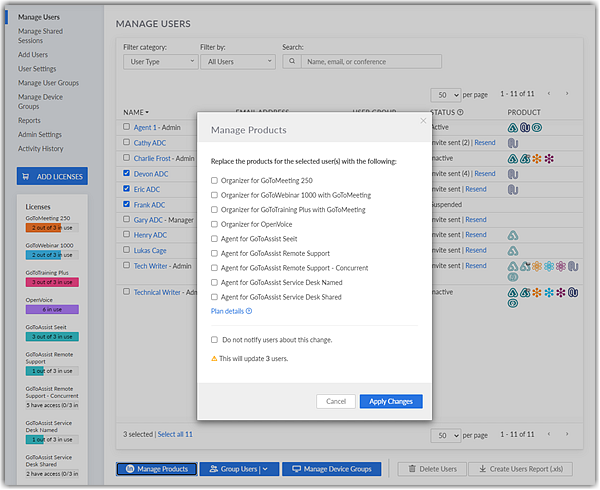Go to Manage User Groups in sidebar
The image size is (600, 490).
(48, 83)
